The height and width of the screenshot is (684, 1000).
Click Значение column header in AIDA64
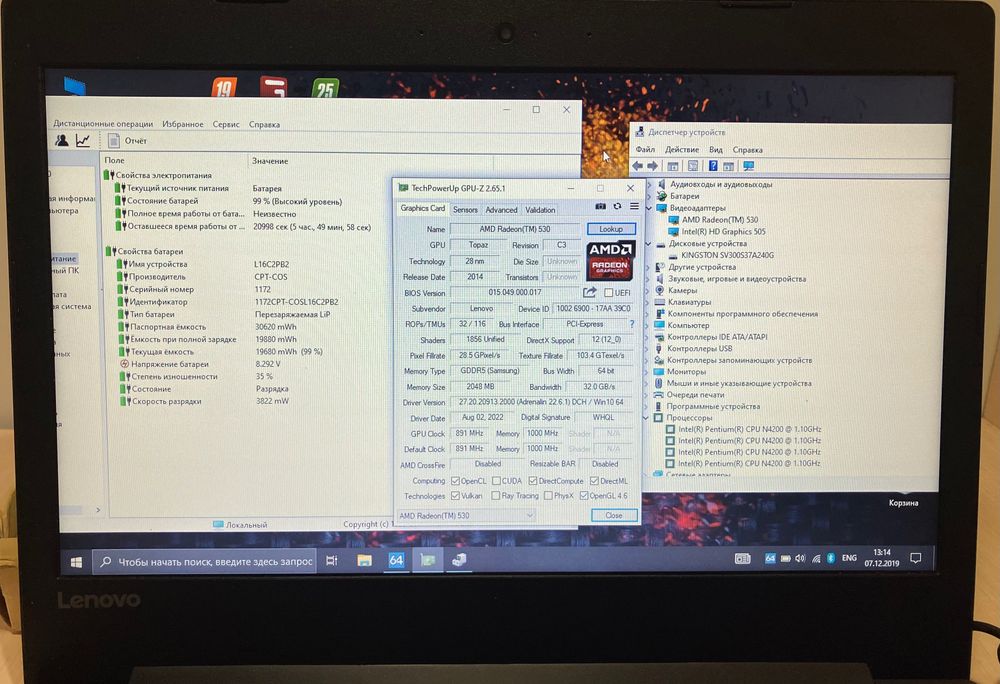click(270, 161)
